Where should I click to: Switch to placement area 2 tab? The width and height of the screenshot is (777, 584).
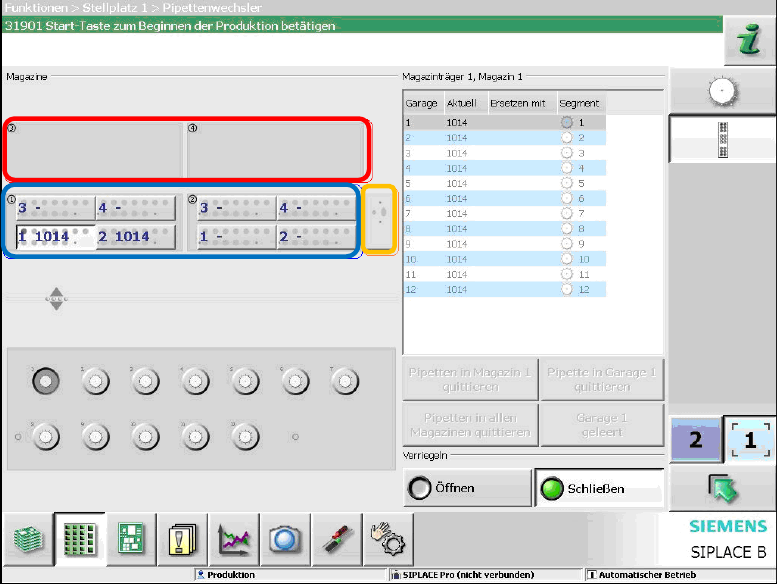[x=695, y=440]
